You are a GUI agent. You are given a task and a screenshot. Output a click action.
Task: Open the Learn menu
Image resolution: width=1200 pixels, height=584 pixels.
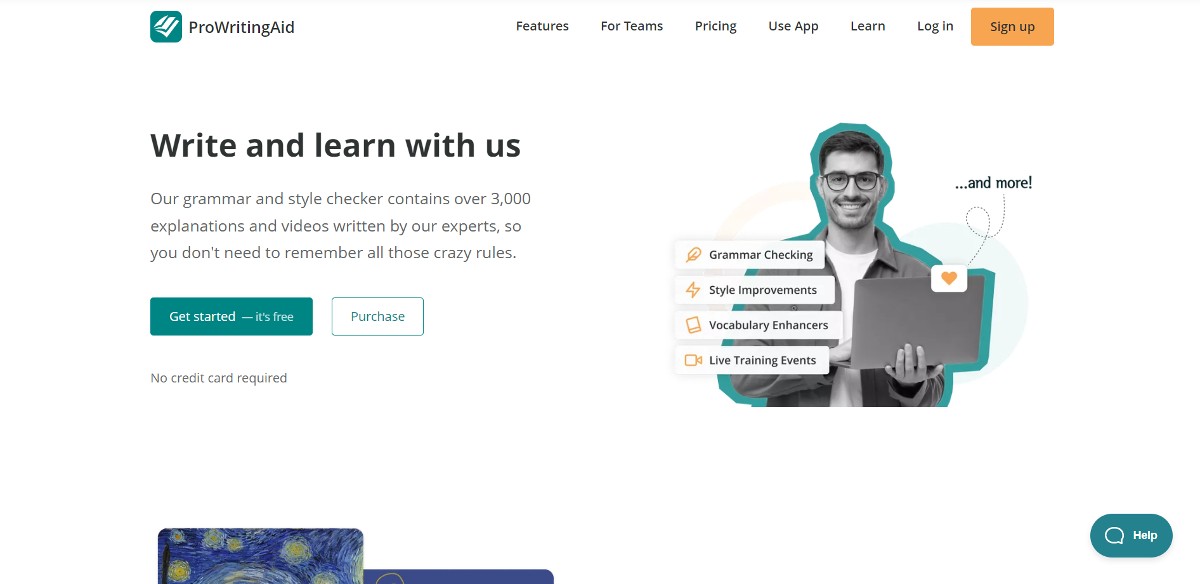(868, 26)
